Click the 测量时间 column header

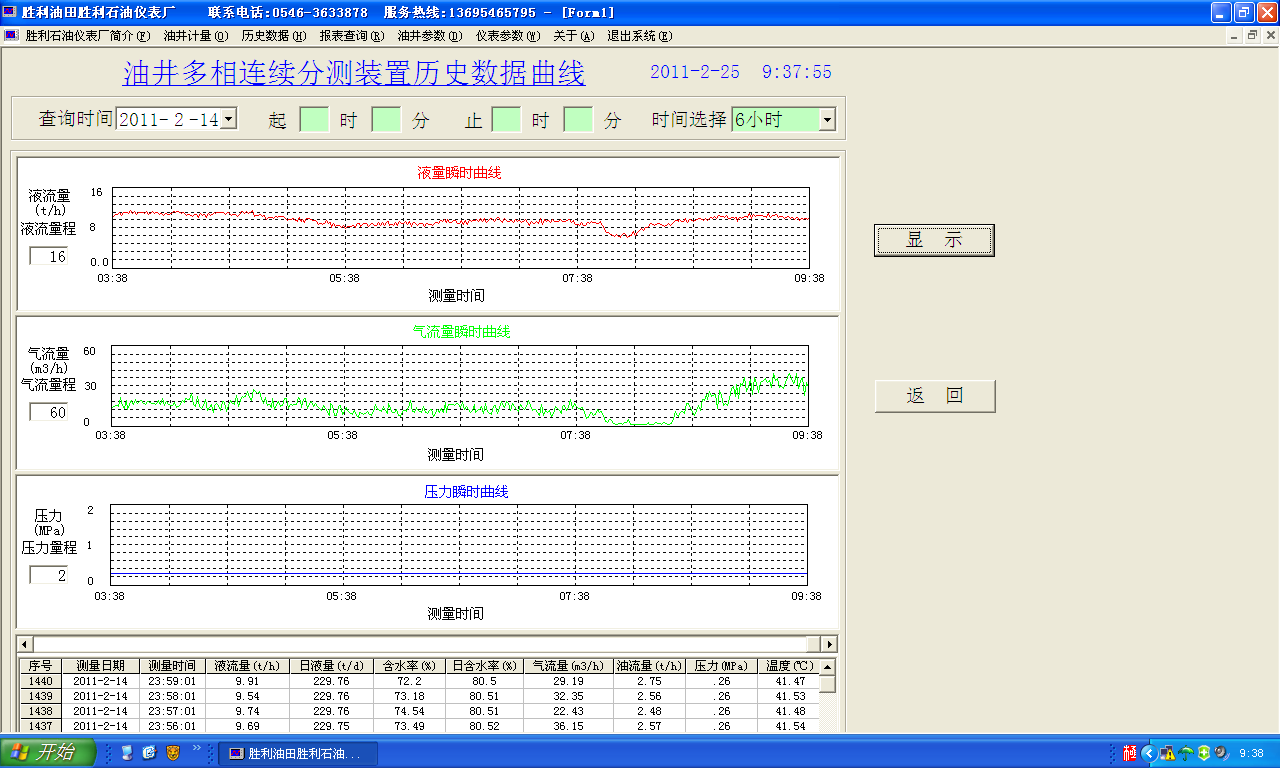point(171,666)
